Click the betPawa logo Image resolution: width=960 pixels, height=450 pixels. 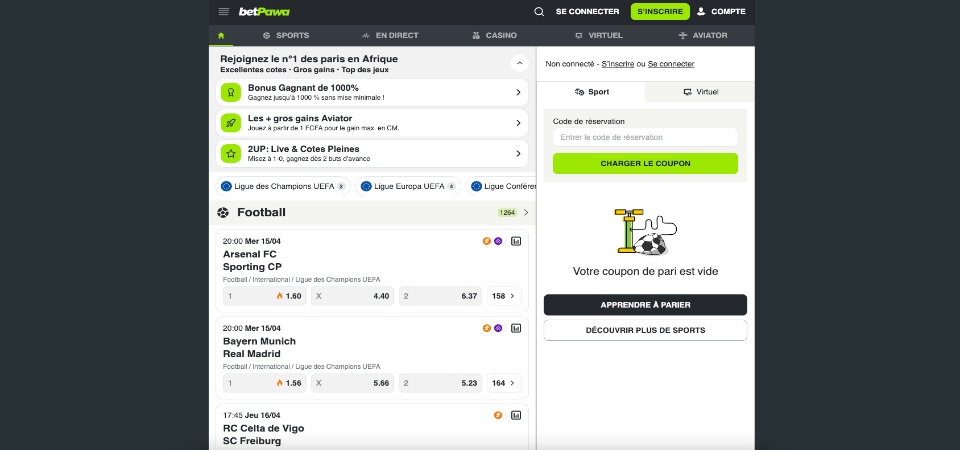(264, 12)
